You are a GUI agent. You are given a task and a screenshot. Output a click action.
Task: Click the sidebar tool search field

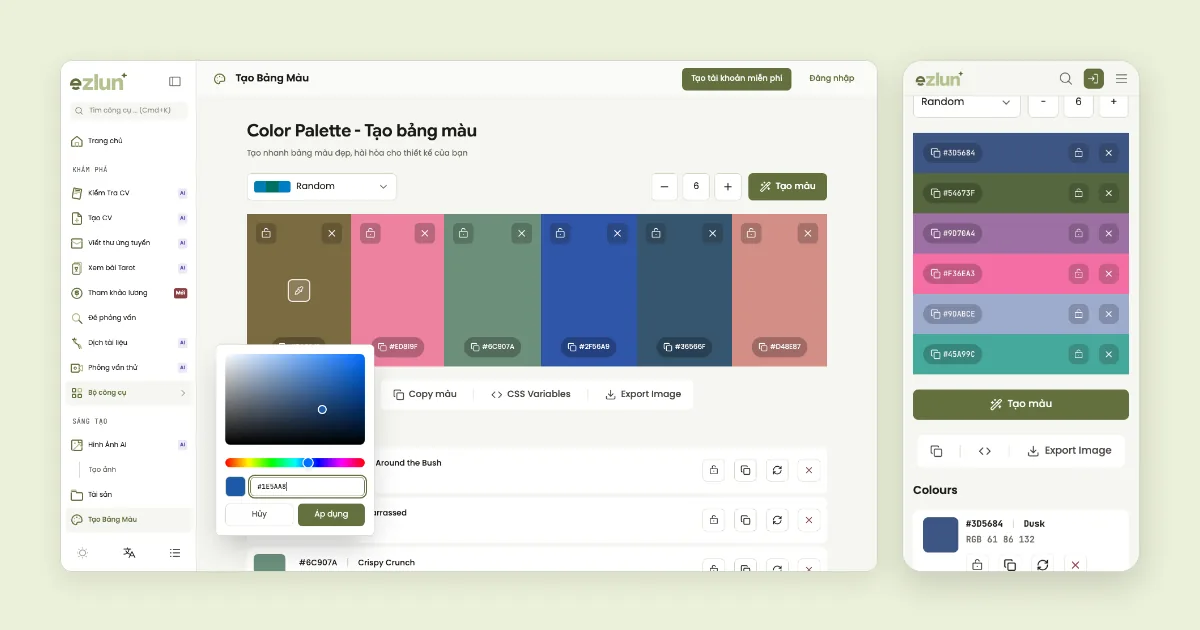(x=127, y=110)
